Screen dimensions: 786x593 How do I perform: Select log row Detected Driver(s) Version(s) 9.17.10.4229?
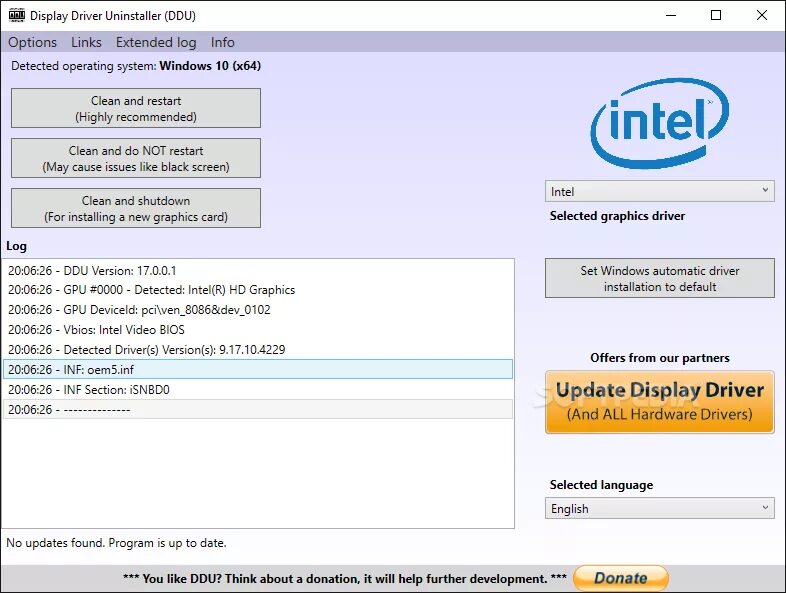pyautogui.click(x=258, y=350)
